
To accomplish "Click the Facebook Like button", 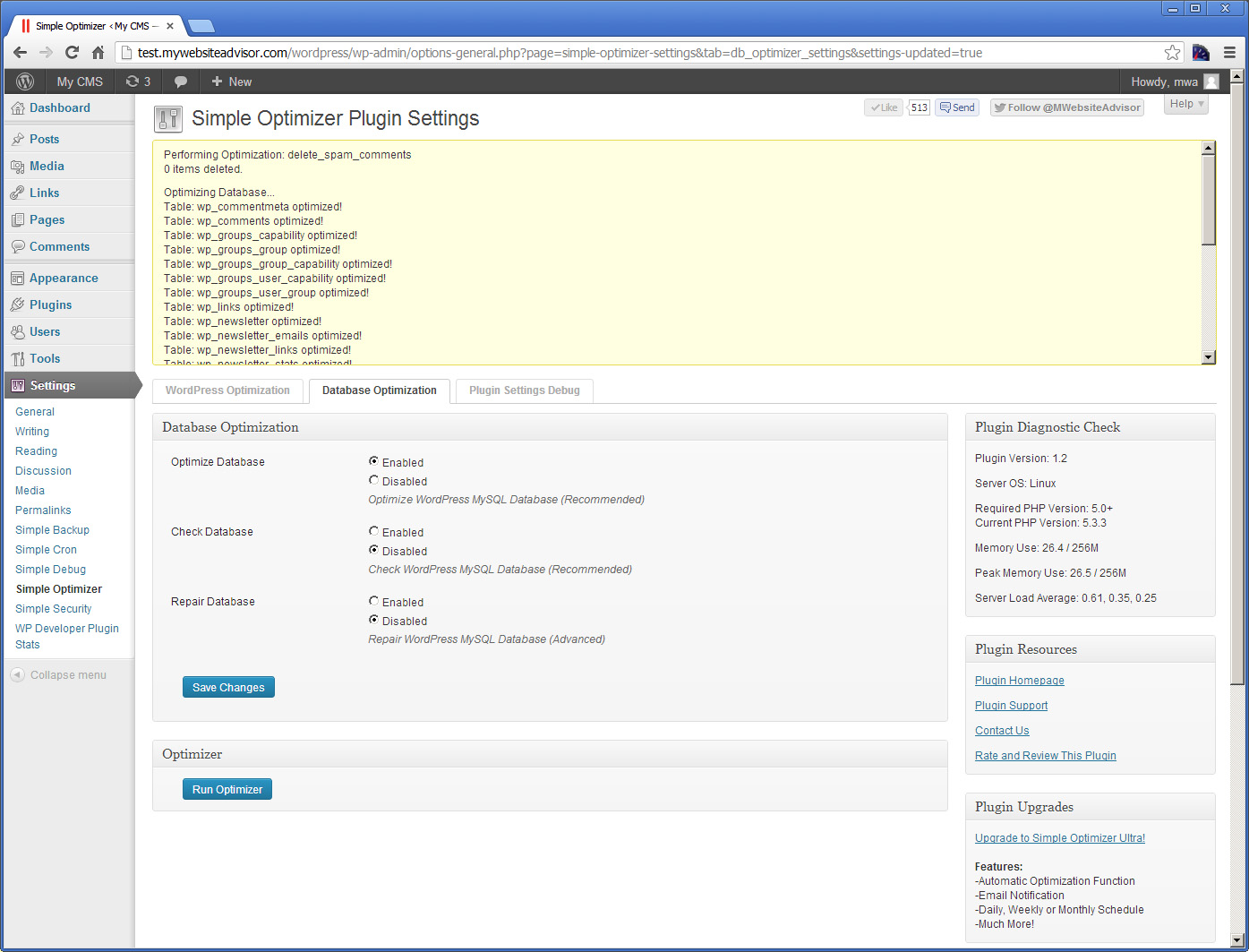I will tap(883, 107).
